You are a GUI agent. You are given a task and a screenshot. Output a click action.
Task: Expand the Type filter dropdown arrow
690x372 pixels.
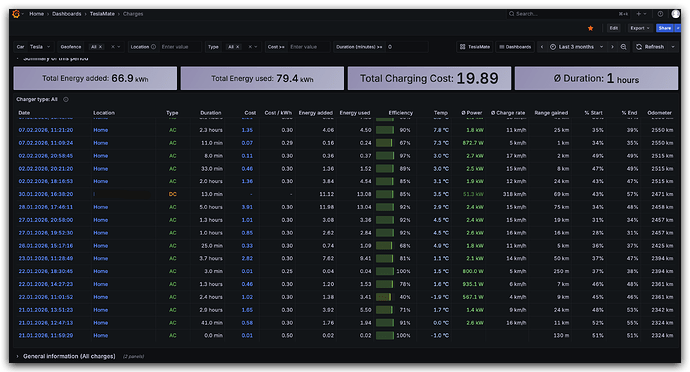[256, 47]
